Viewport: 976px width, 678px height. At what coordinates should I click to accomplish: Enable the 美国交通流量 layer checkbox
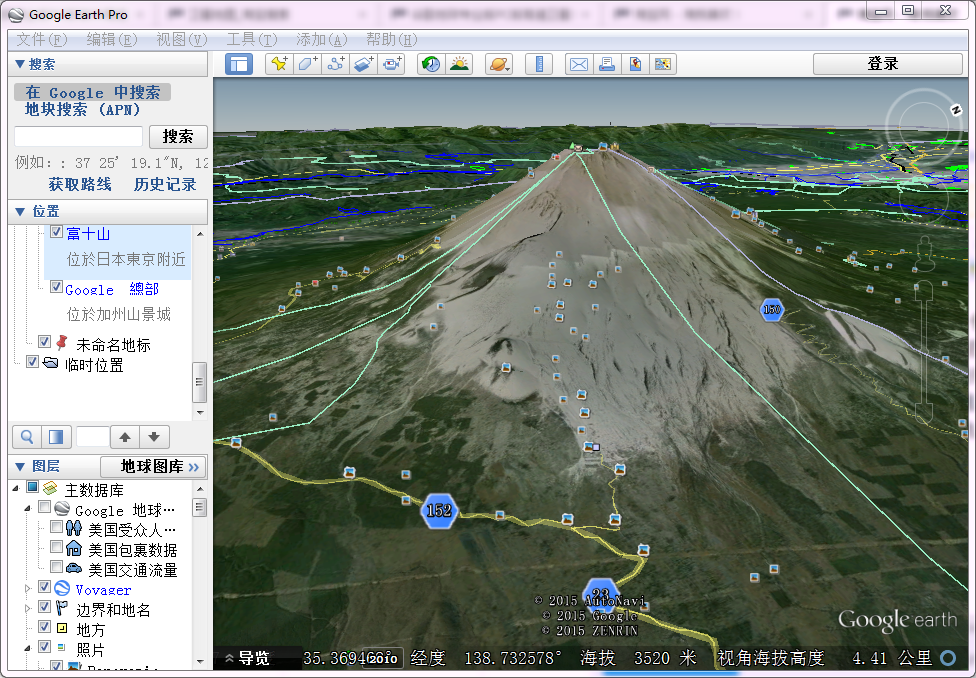(x=56, y=567)
